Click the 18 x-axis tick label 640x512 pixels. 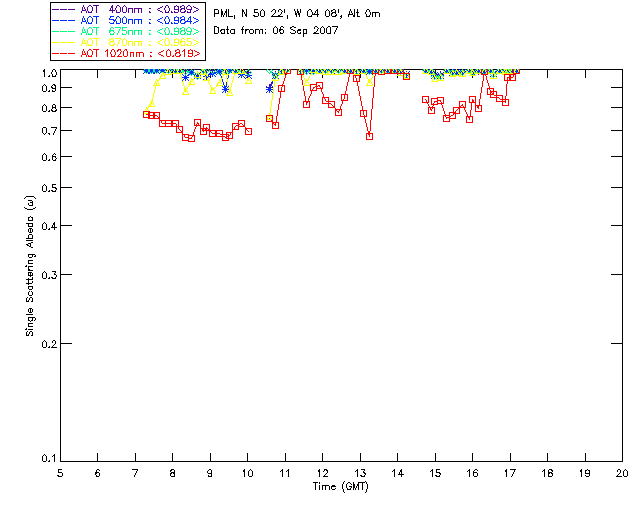[x=547, y=473]
